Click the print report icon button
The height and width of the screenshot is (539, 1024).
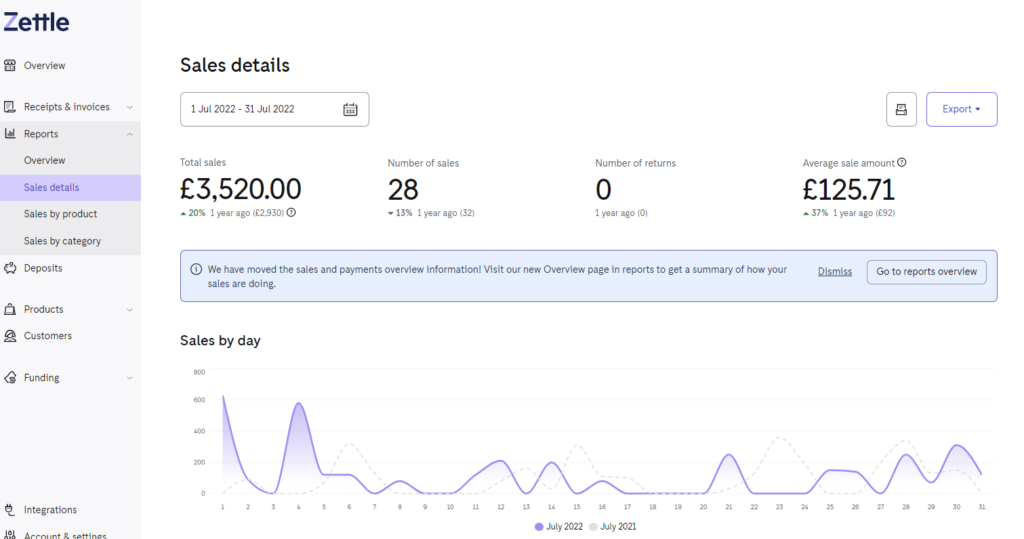(901, 109)
